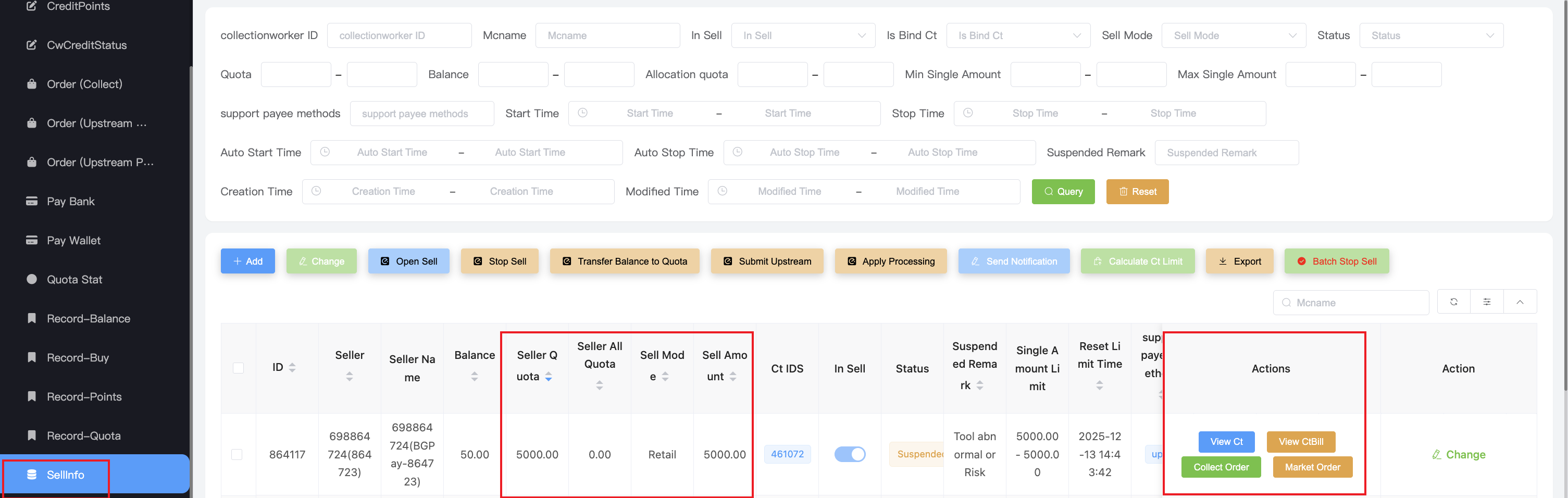Expand the Sell Mode dropdown

pos(1233,36)
